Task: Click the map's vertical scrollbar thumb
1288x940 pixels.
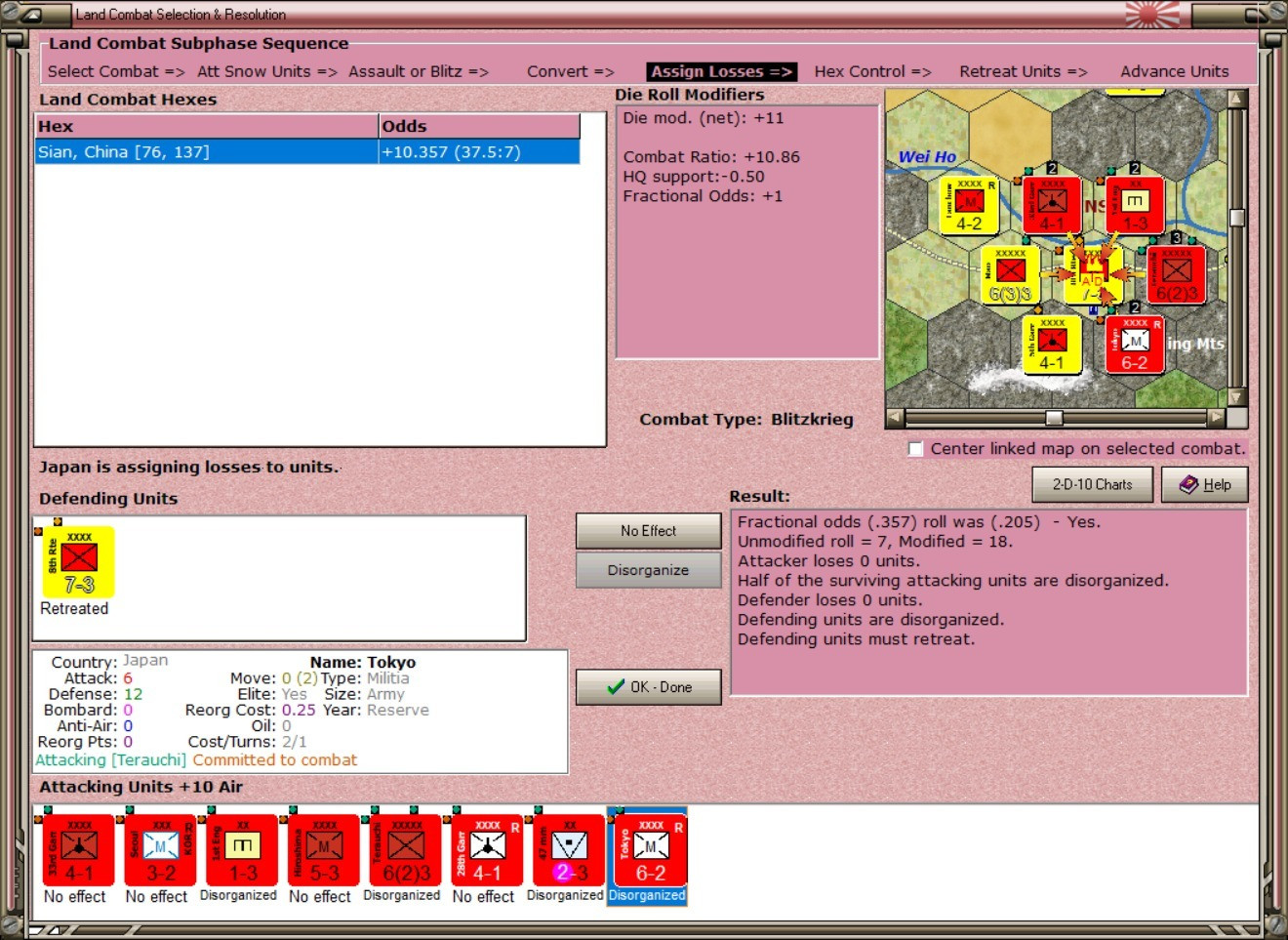Action: click(x=1237, y=218)
